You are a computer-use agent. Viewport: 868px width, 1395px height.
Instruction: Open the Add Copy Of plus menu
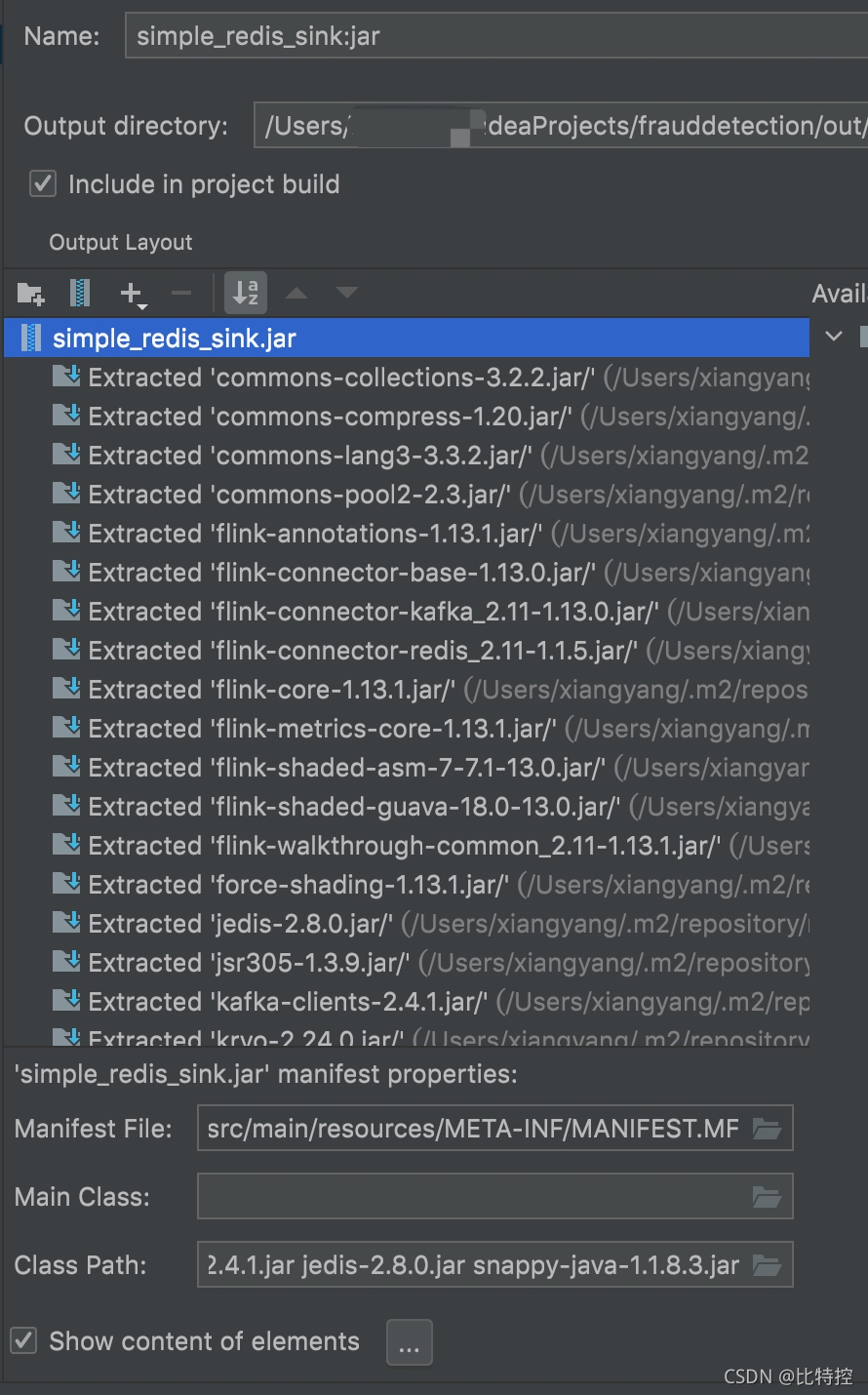click(x=133, y=294)
